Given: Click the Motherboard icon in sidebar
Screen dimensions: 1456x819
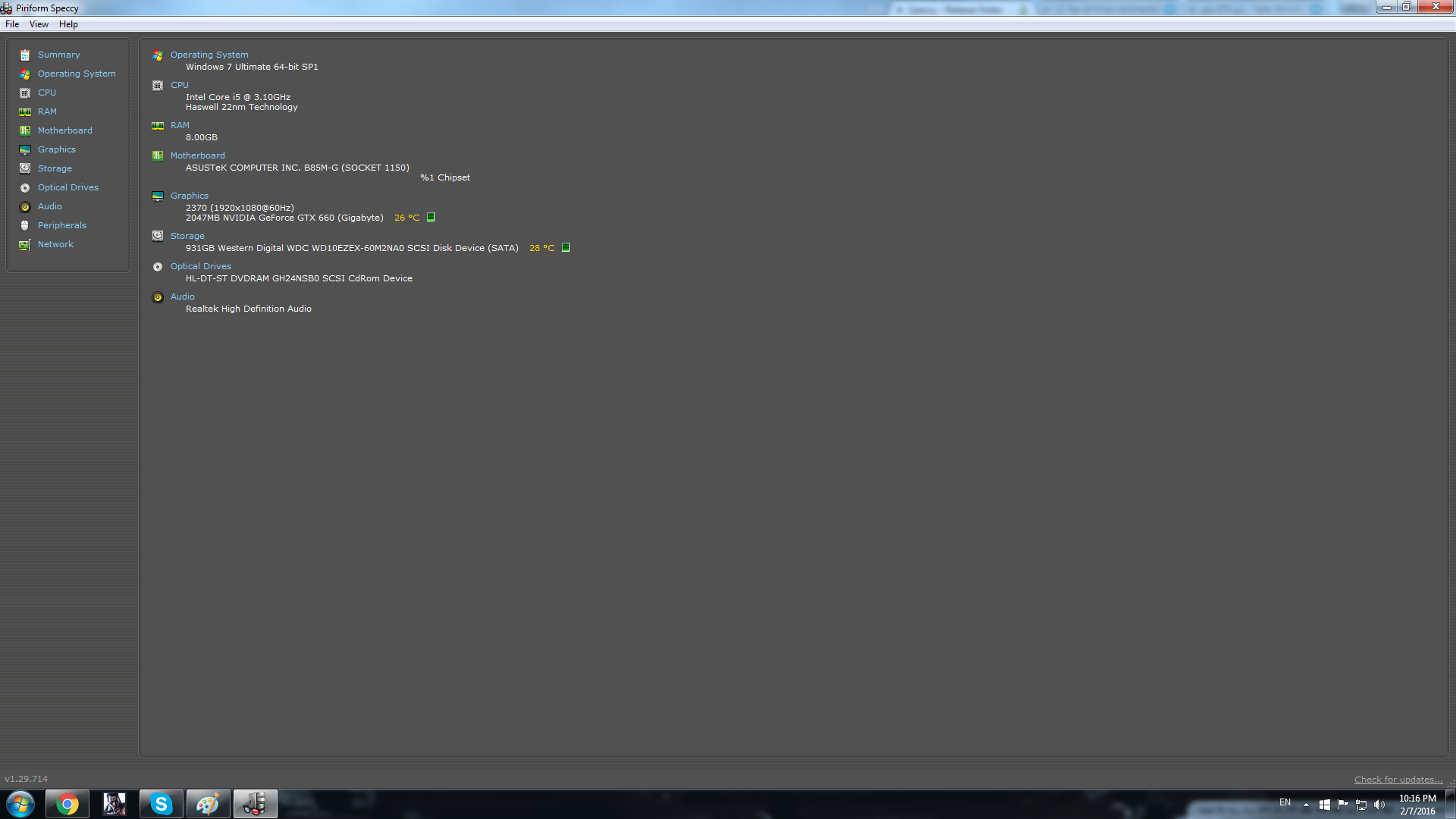Looking at the screenshot, I should [x=25, y=131].
